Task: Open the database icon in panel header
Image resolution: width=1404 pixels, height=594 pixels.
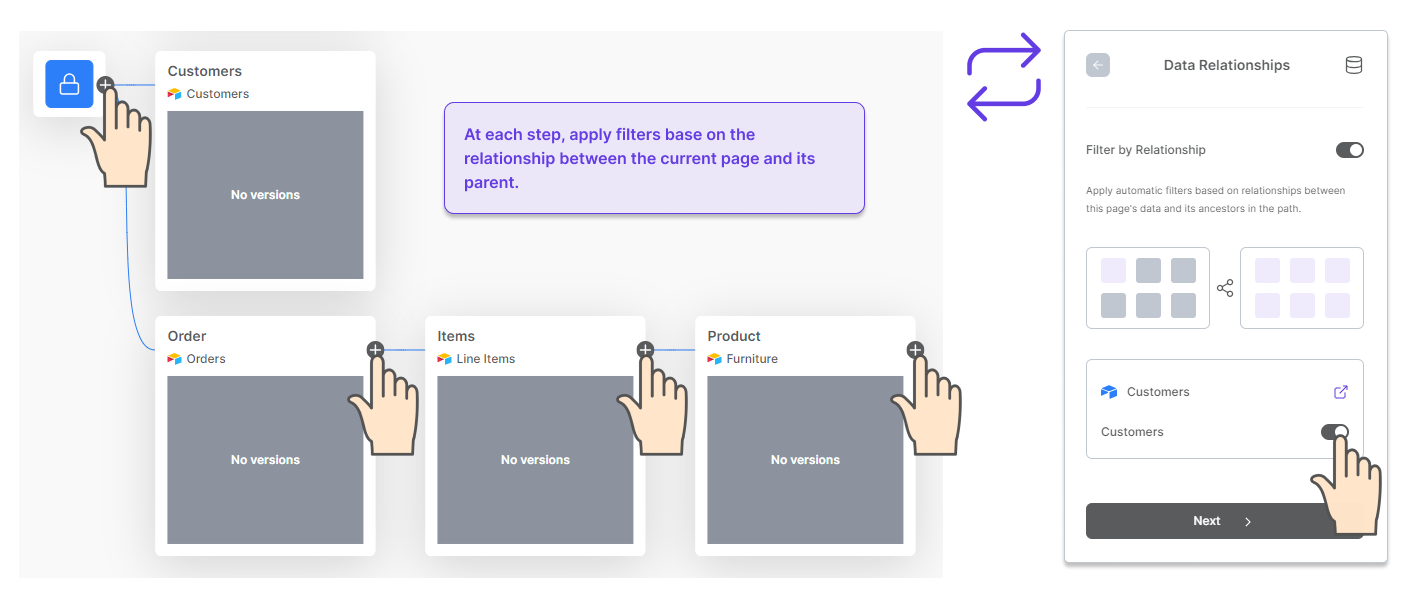Action: (1353, 65)
